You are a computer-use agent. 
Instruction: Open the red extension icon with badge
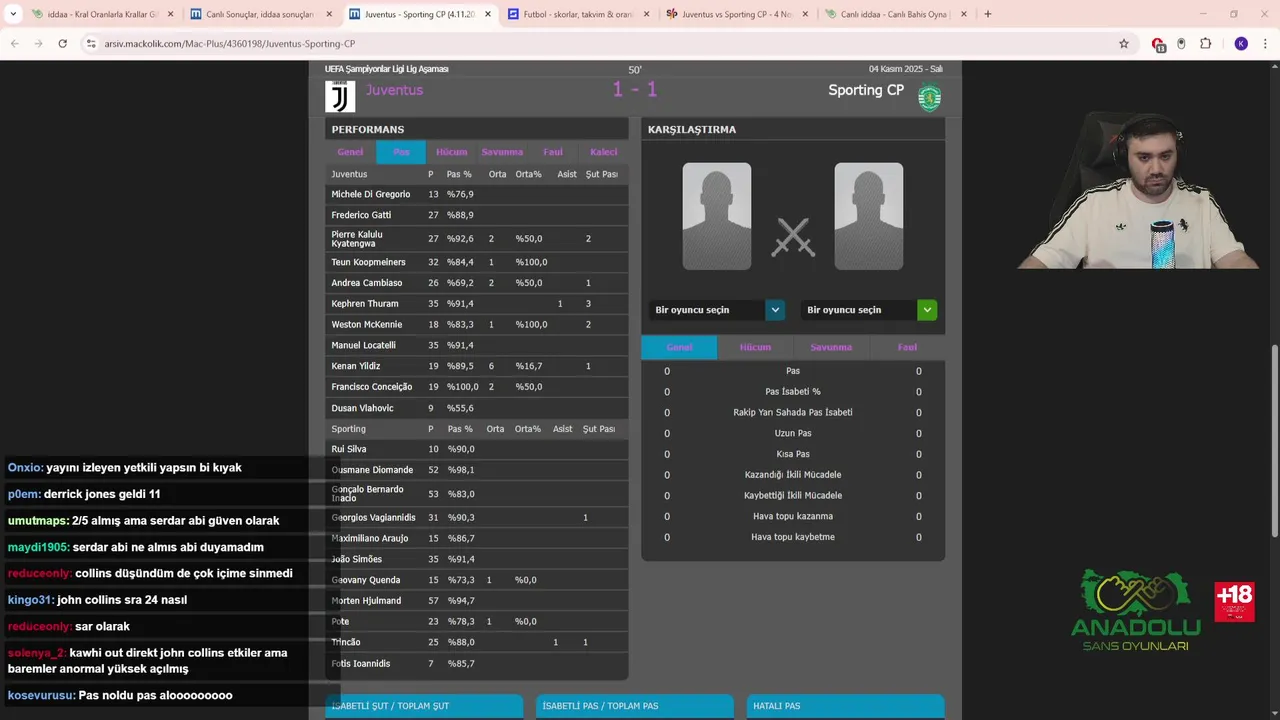pos(1158,44)
